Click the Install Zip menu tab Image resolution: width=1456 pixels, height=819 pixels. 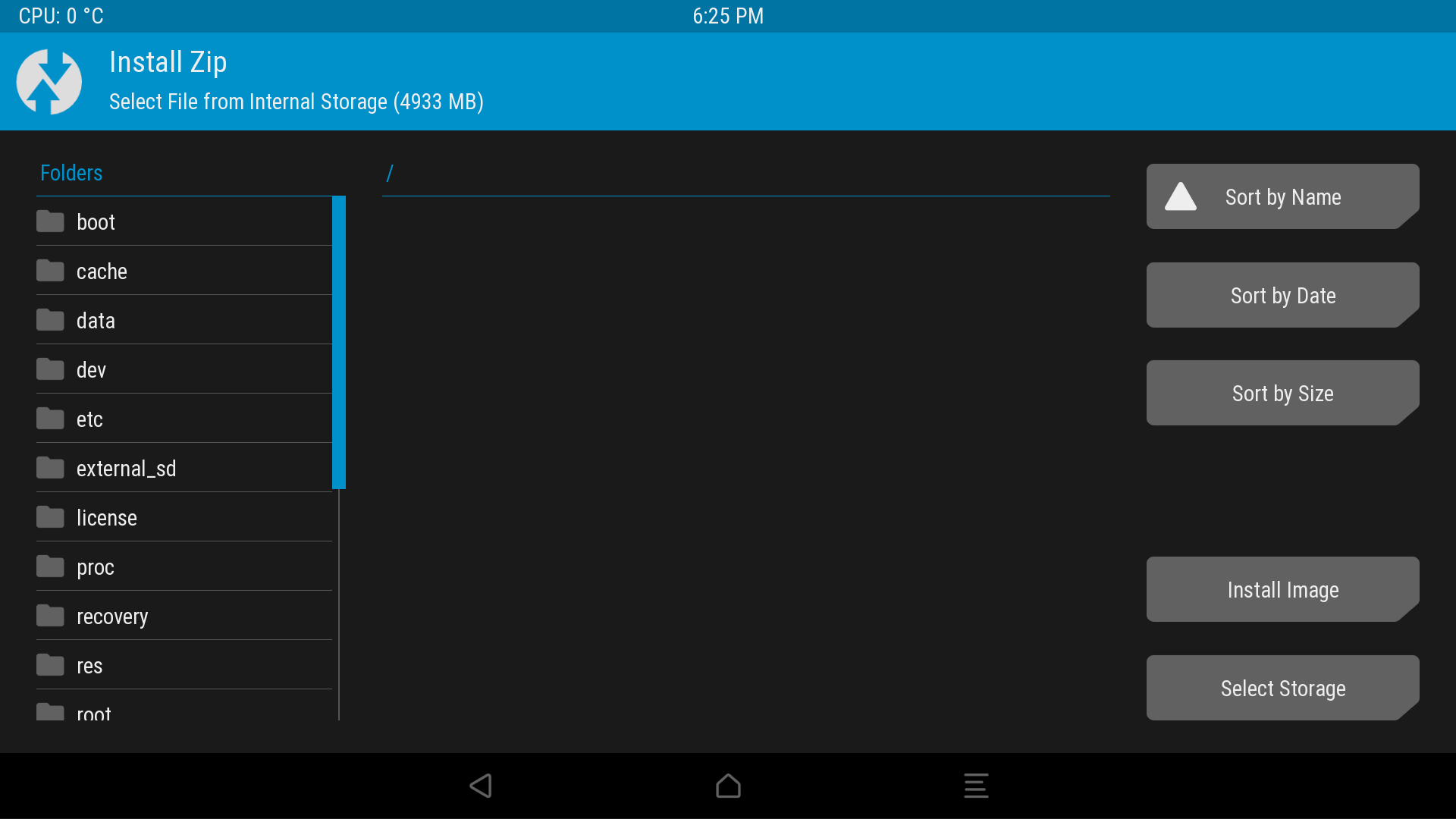point(167,63)
